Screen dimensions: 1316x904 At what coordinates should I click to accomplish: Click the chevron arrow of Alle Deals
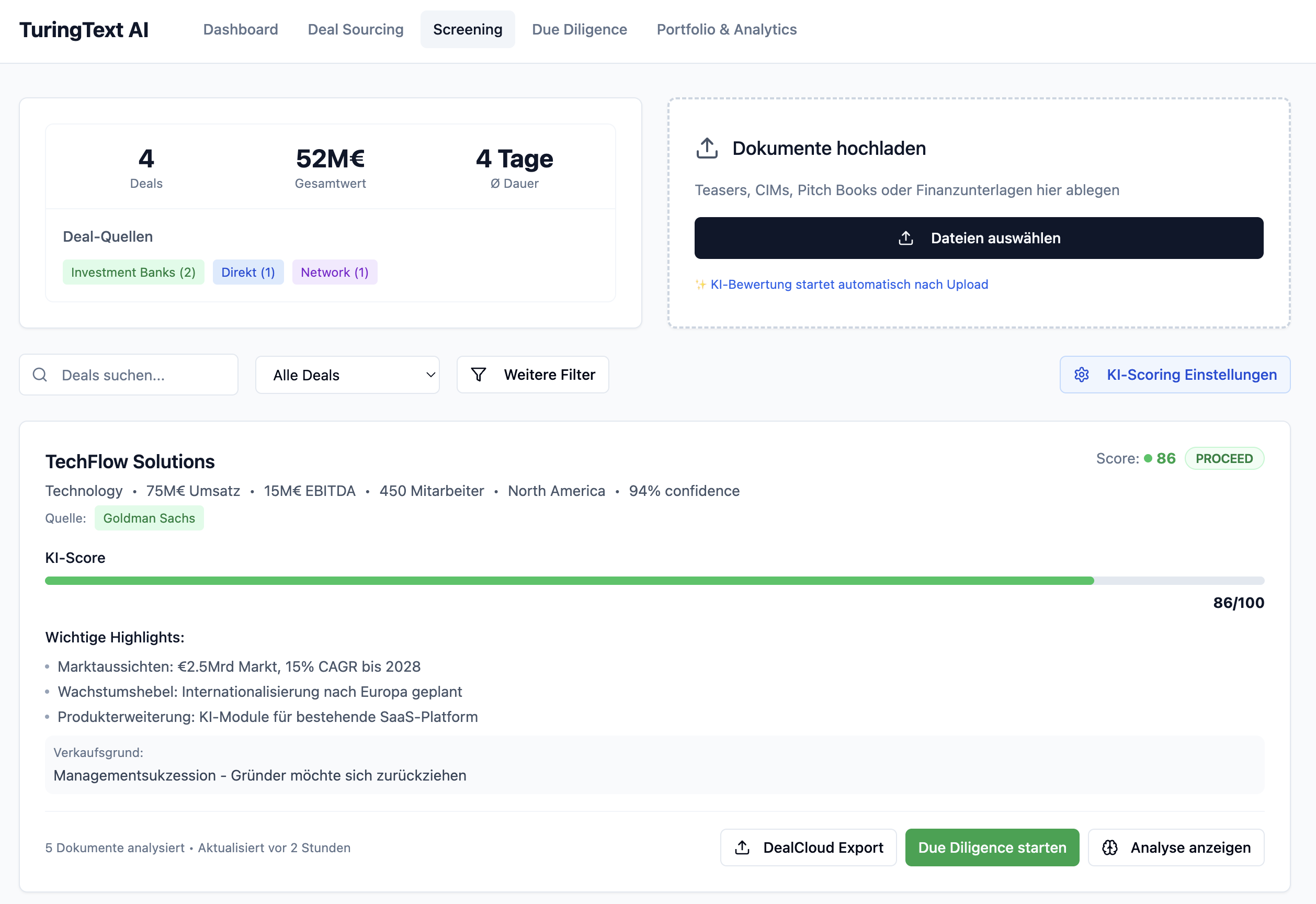(430, 375)
